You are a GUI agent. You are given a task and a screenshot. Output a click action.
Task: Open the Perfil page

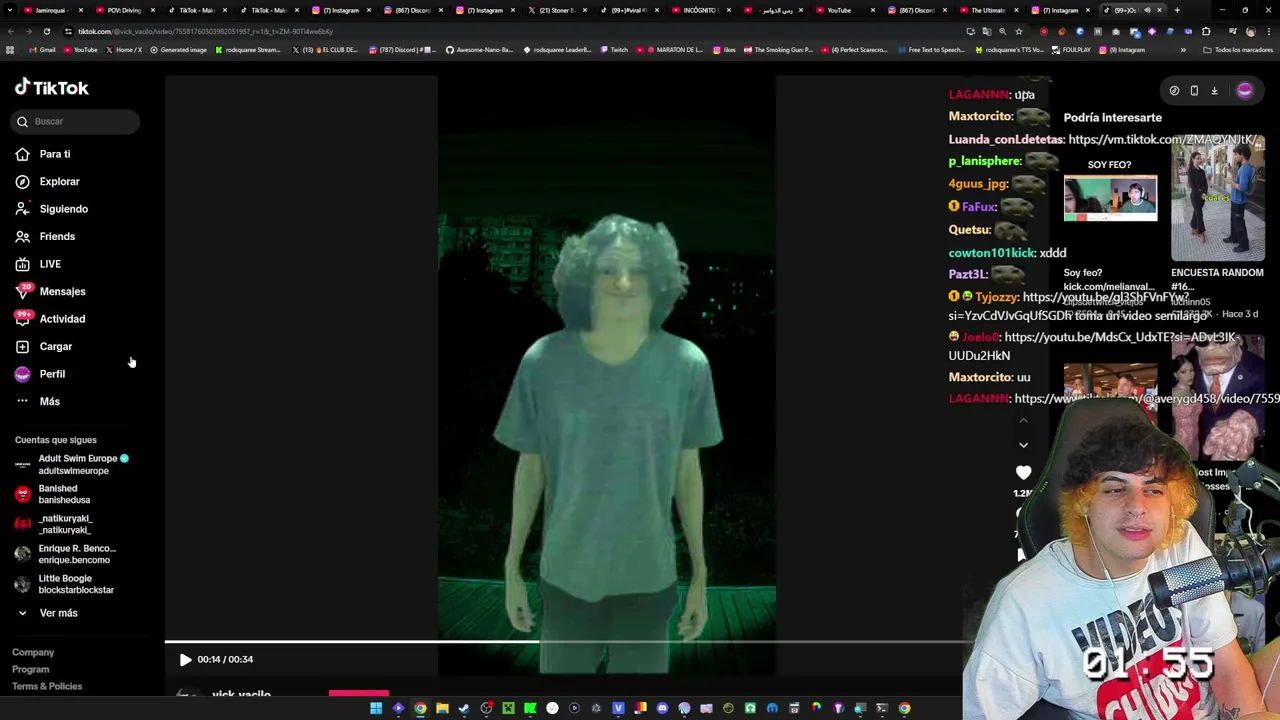[x=52, y=374]
